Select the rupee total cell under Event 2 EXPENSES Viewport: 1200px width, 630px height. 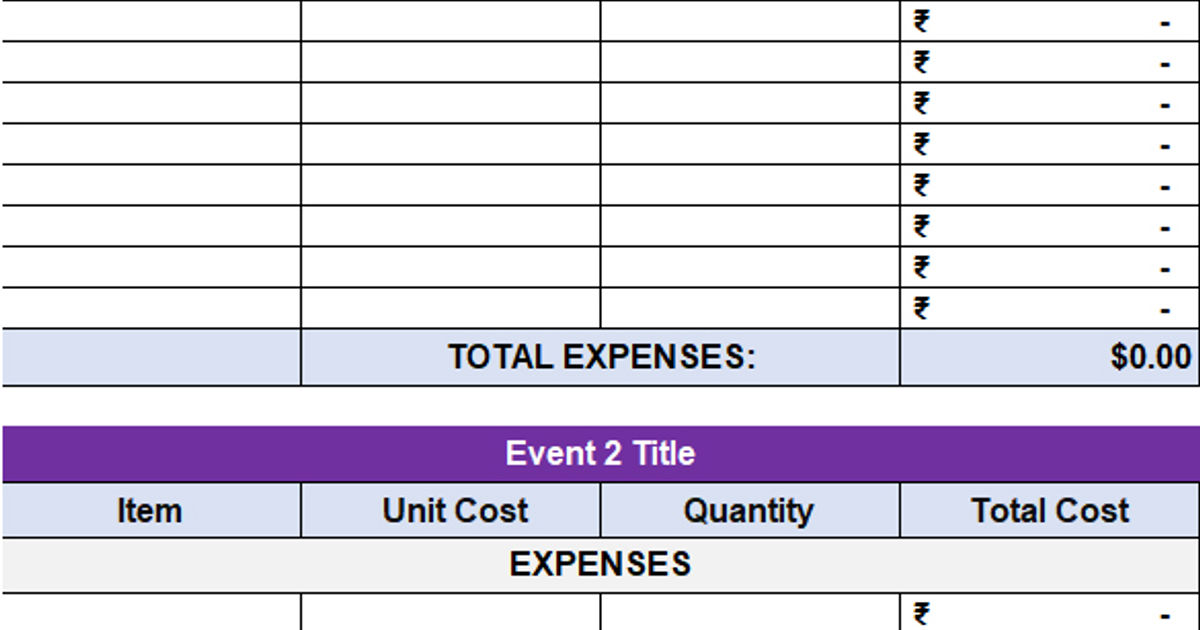click(1050, 612)
